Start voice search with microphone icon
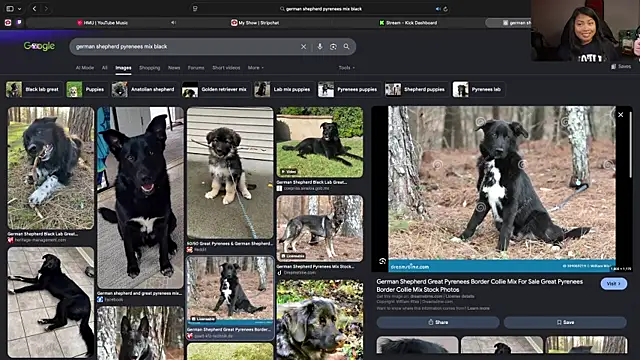 click(x=320, y=47)
